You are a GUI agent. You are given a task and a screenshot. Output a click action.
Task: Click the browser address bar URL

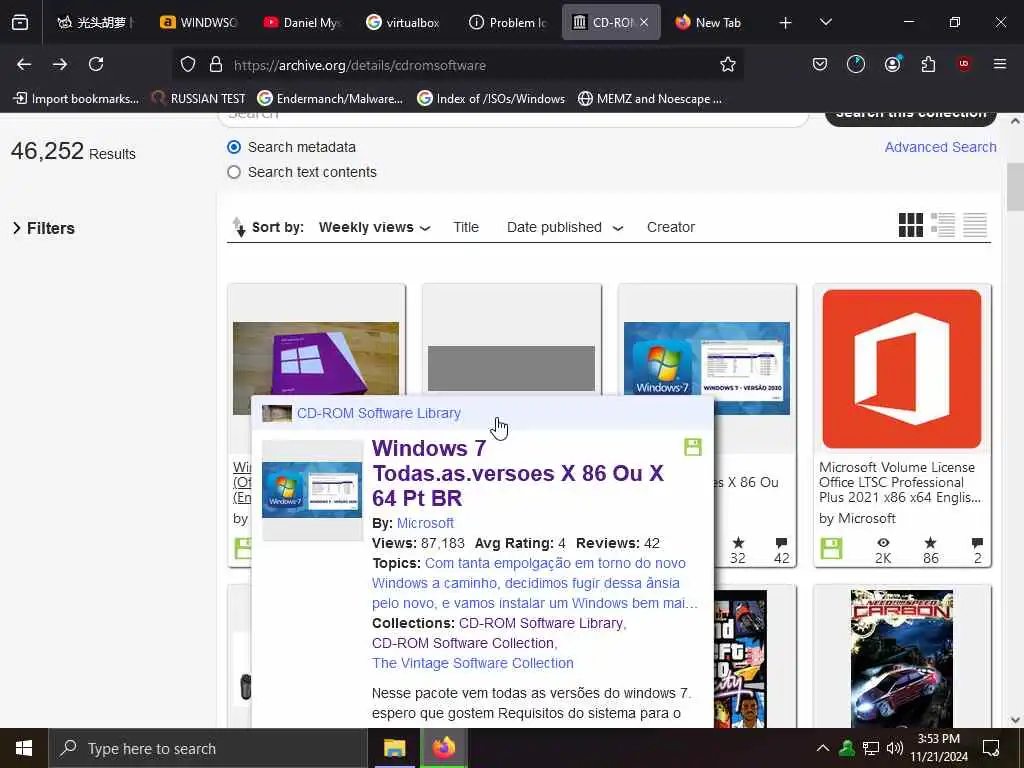tap(360, 65)
